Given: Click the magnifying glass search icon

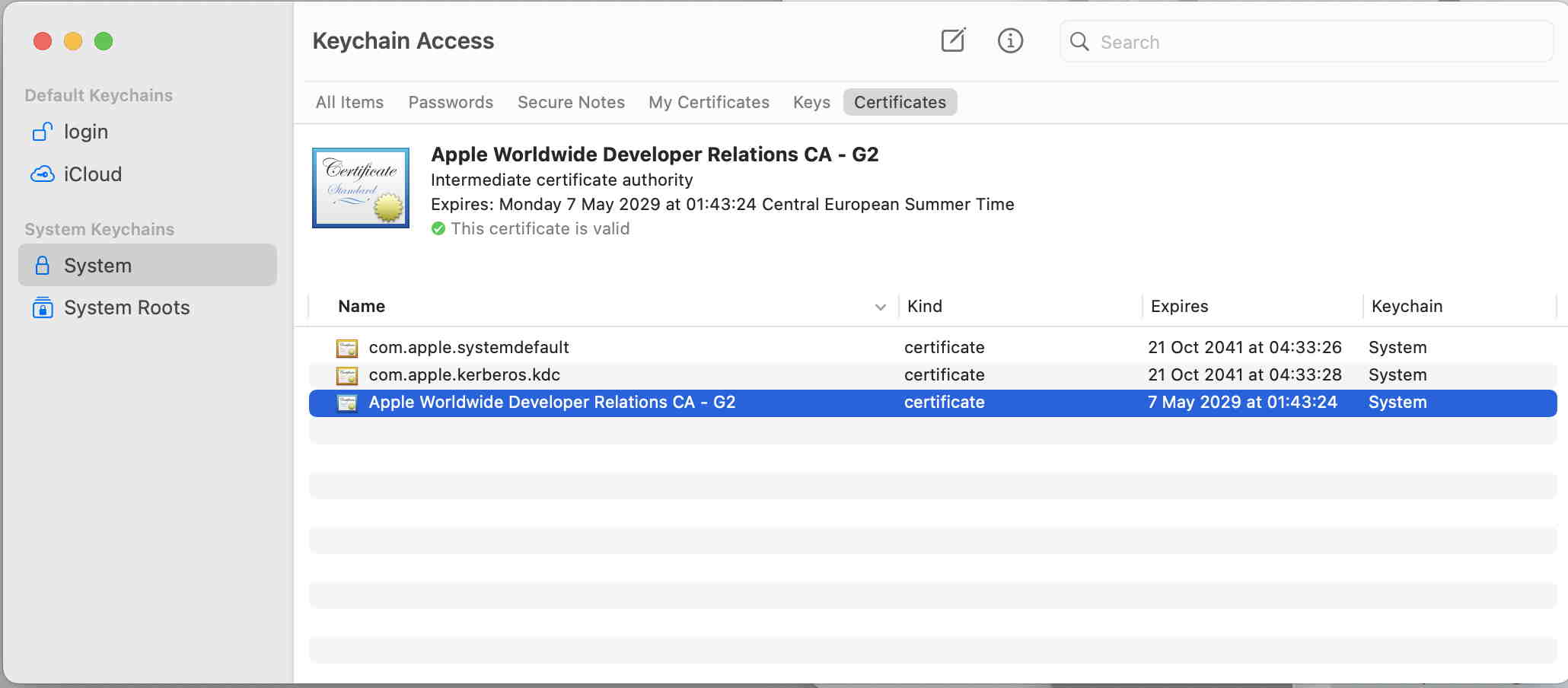Looking at the screenshot, I should click(1079, 41).
